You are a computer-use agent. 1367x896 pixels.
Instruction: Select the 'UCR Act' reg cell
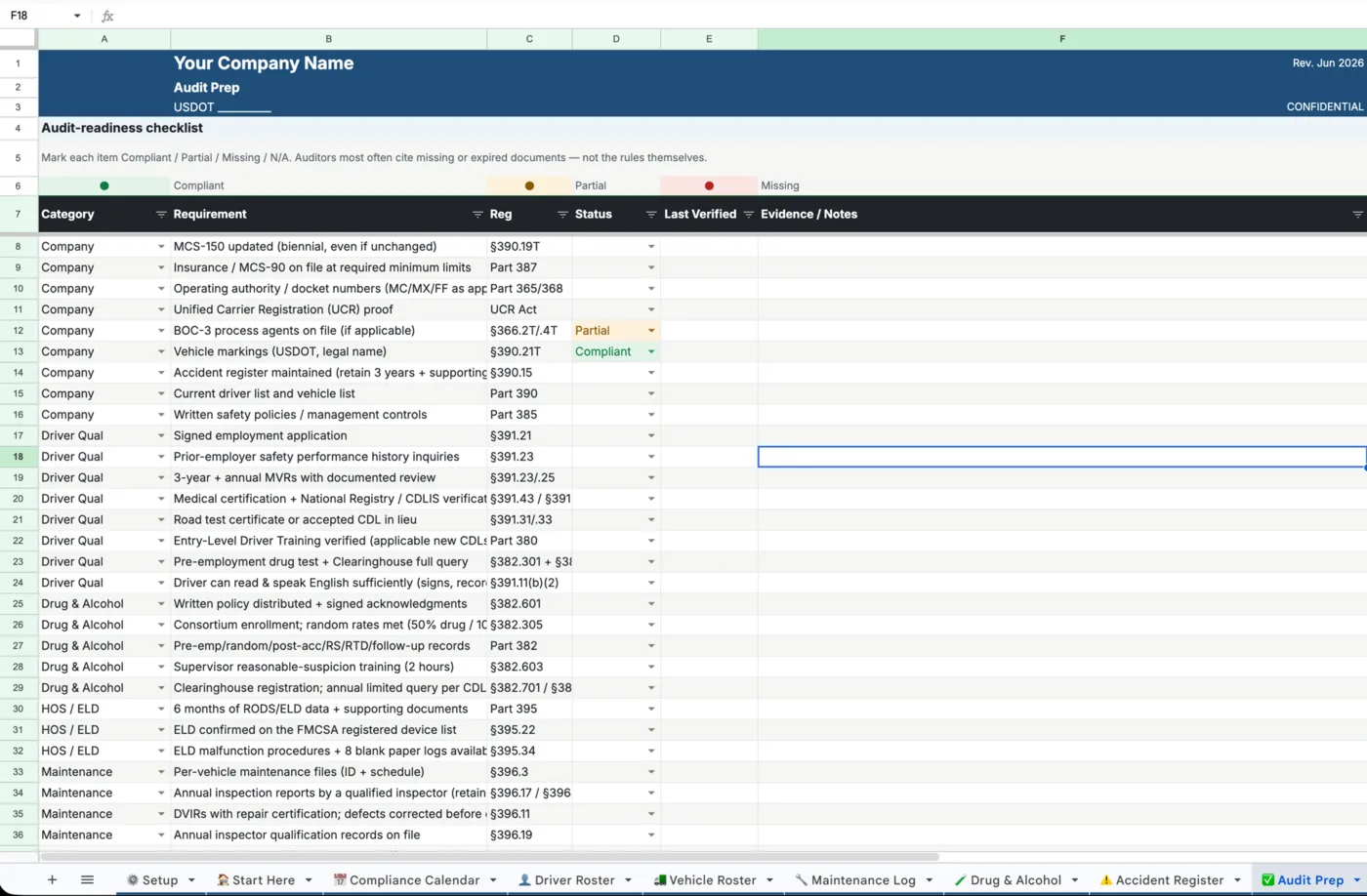(529, 309)
